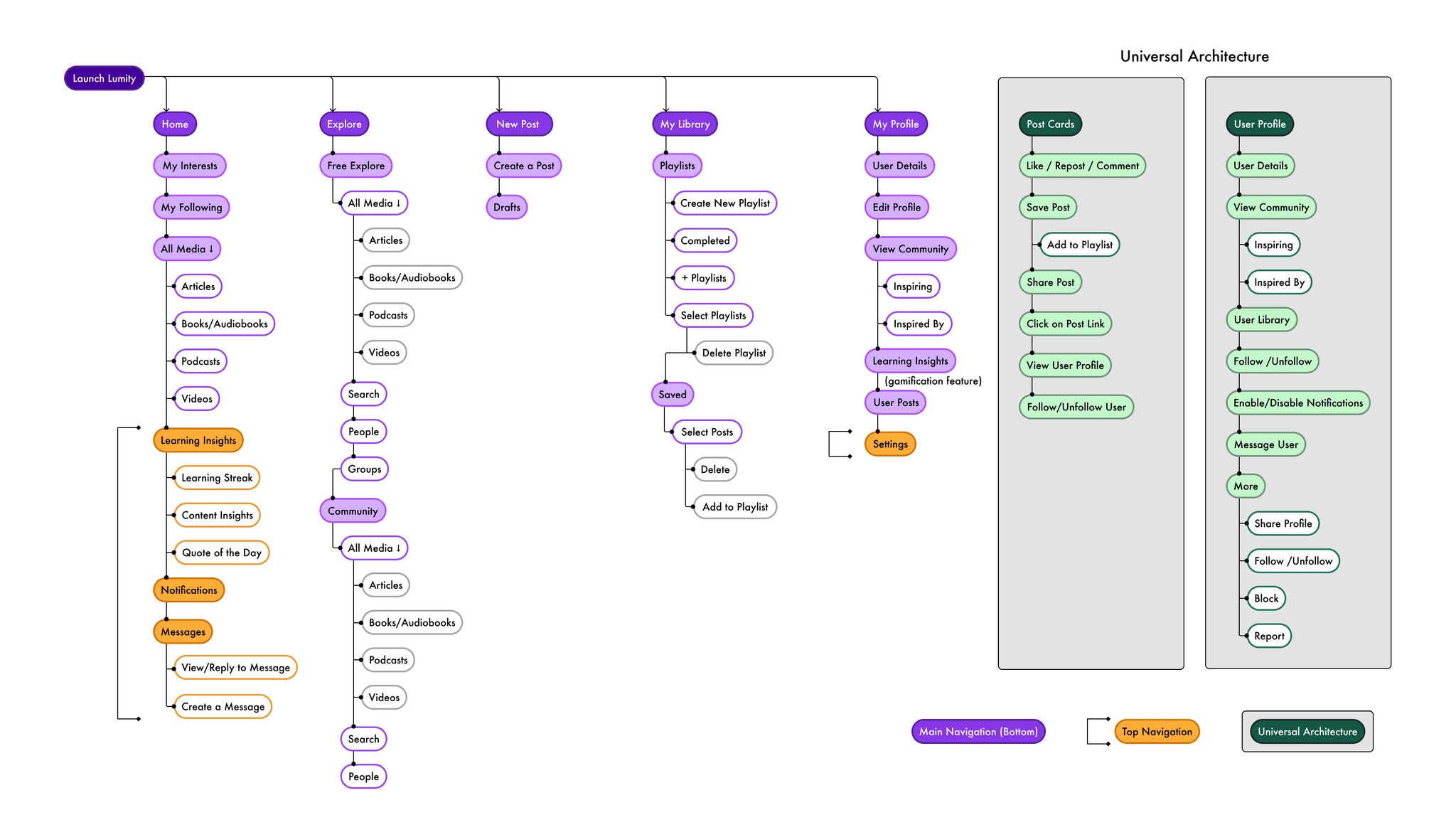Click green Inspired By under User Profile
Image resolution: width=1456 pixels, height=832 pixels.
tap(1279, 282)
